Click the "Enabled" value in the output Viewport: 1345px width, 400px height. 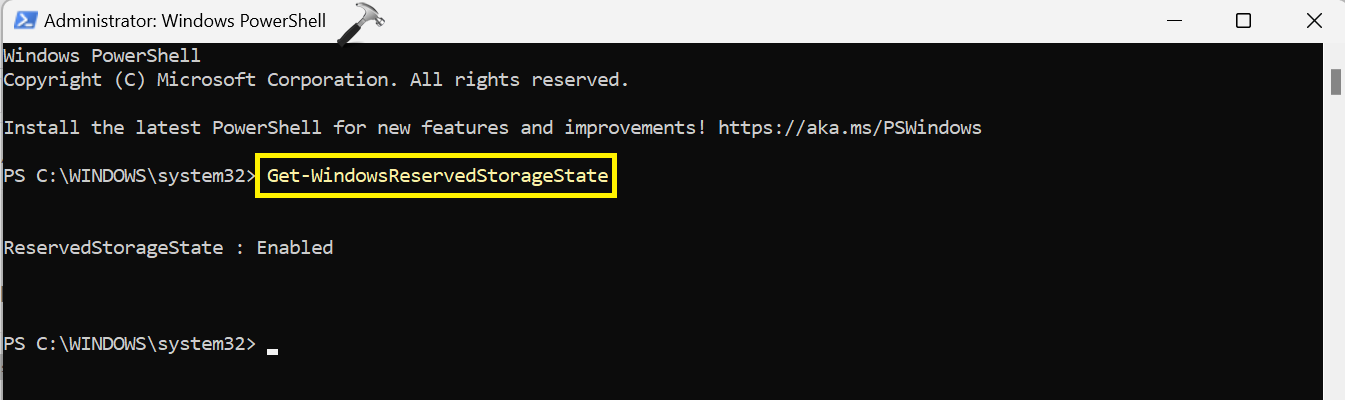pos(295,248)
